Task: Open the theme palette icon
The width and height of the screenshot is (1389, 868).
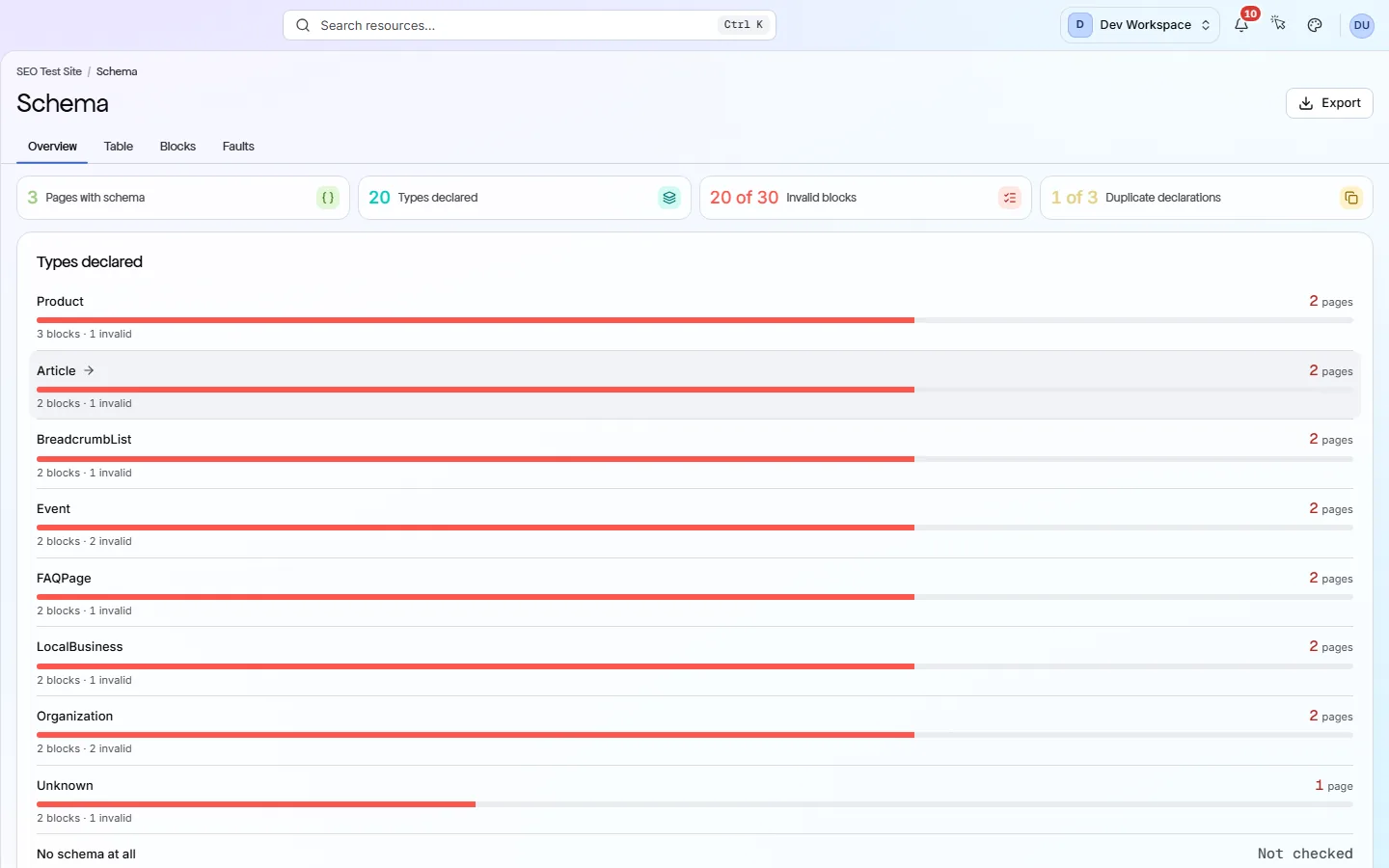Action: pos(1315,25)
